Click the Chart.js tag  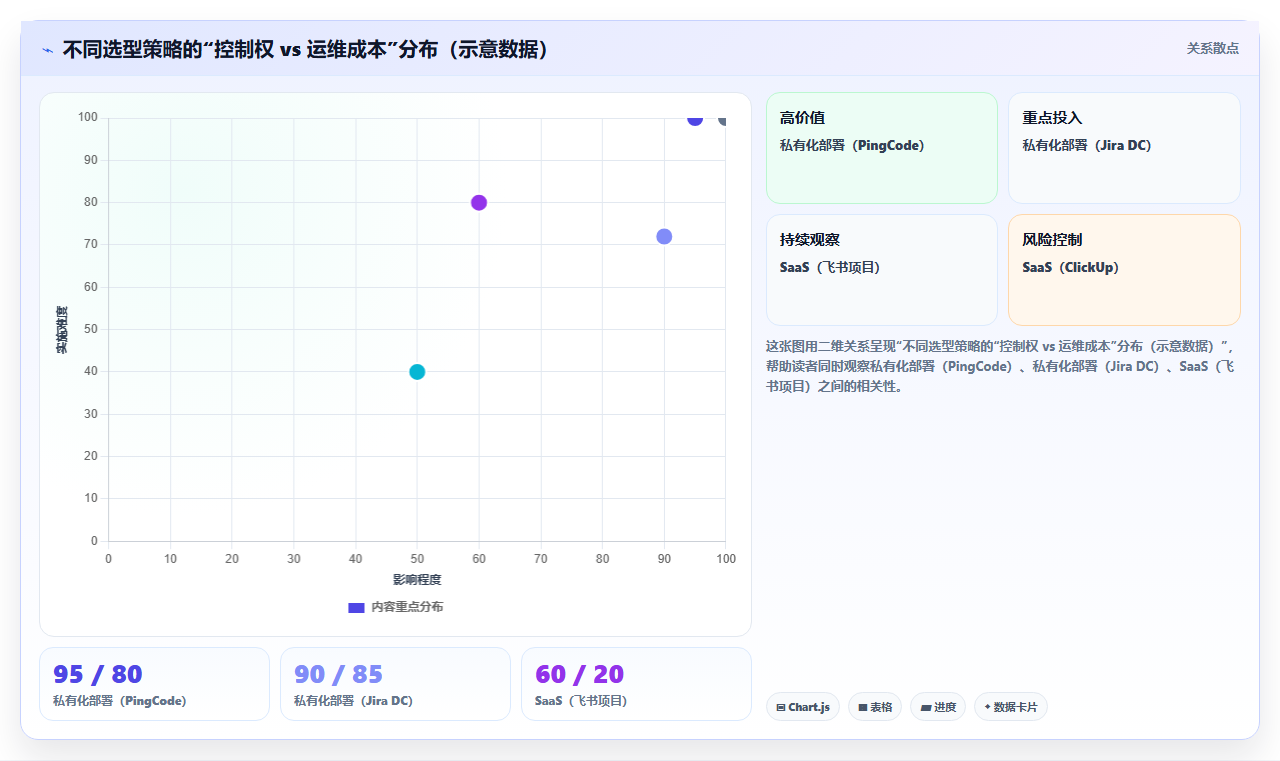(803, 707)
